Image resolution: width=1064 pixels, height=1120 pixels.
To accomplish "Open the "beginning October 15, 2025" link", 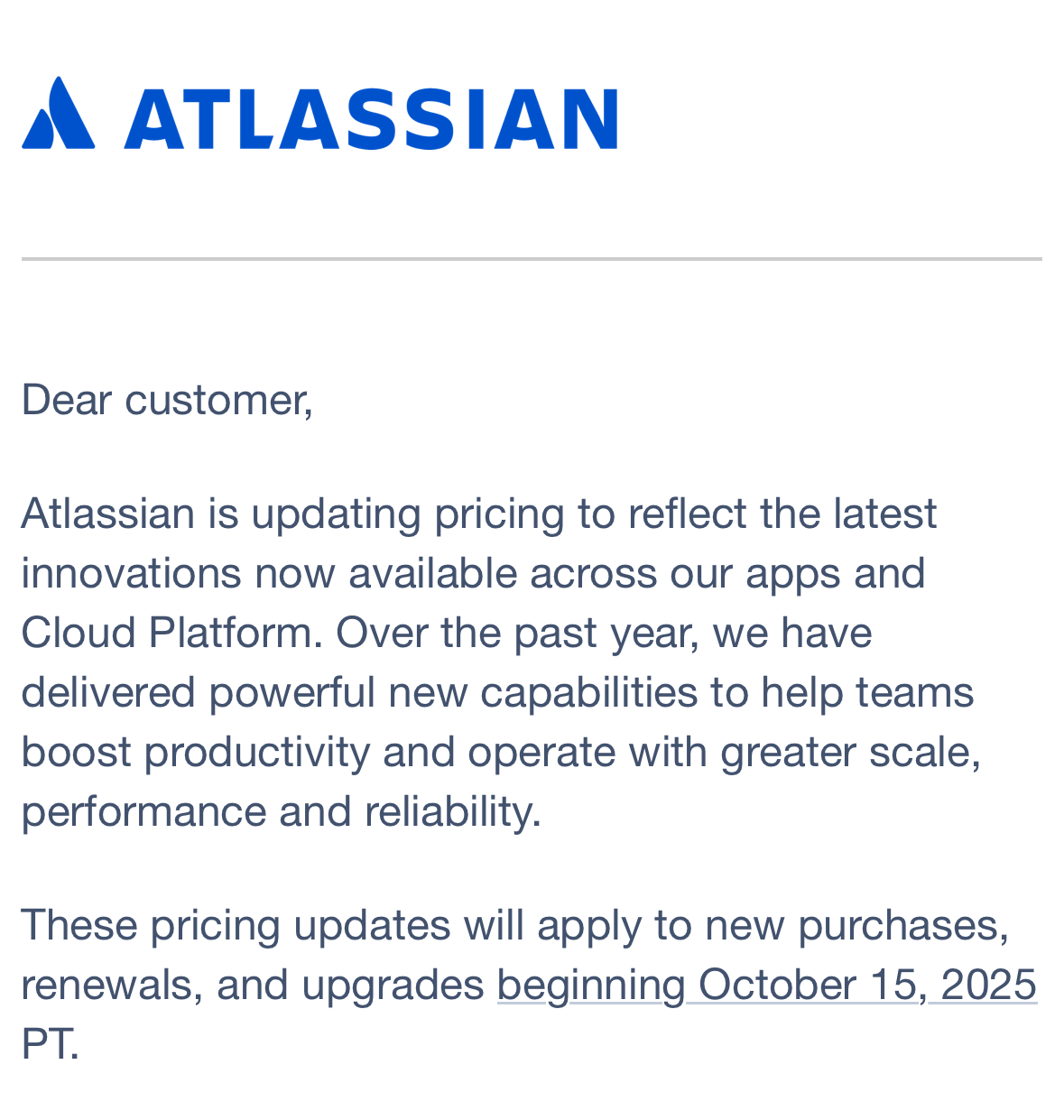I will [766, 985].
